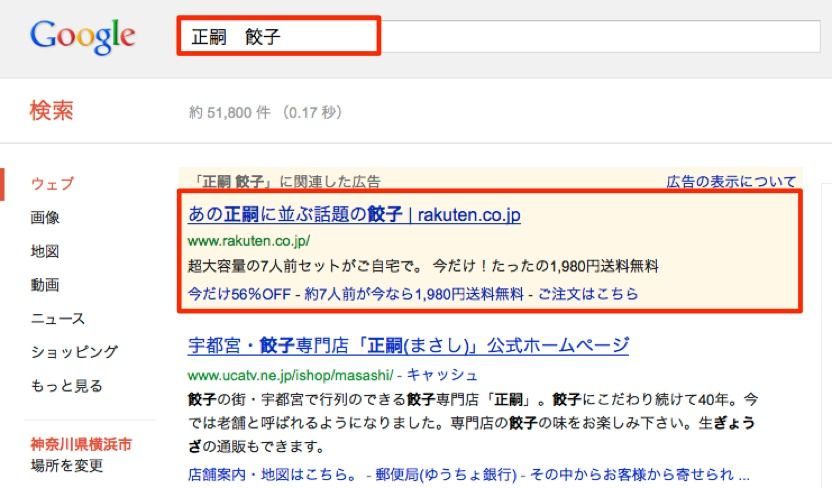Click green URL www.ucatv.ne.jp/ishop/masashi/
832x488 pixels.
click(x=291, y=375)
